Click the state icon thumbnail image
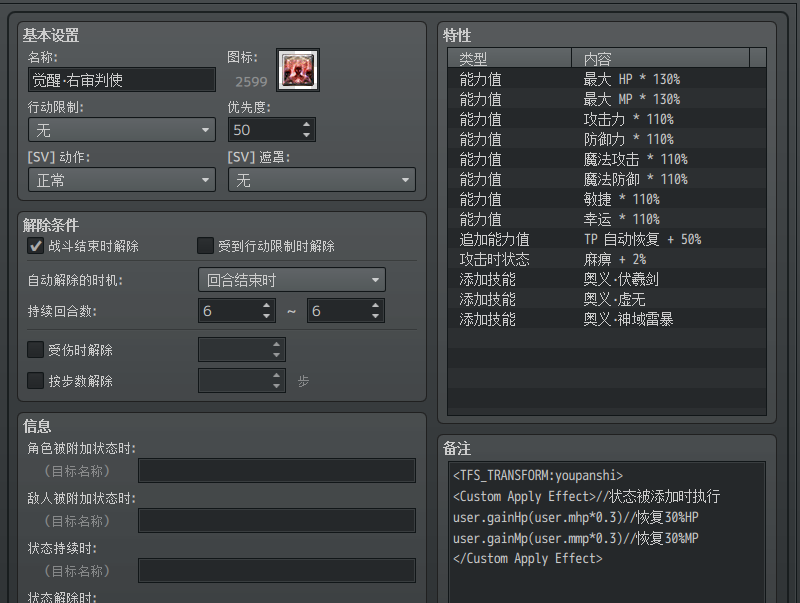800x603 pixels. pyautogui.click(x=298, y=70)
